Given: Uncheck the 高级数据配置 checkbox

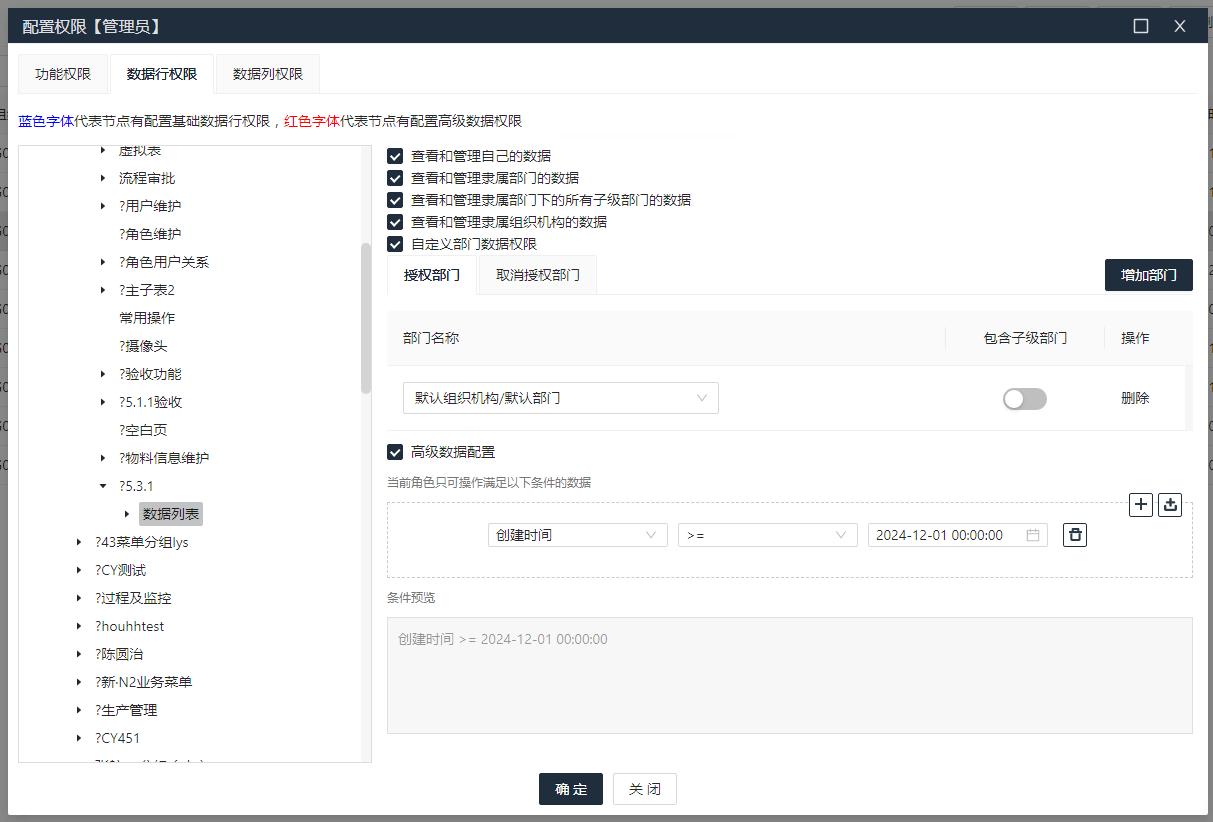Looking at the screenshot, I should tap(394, 451).
